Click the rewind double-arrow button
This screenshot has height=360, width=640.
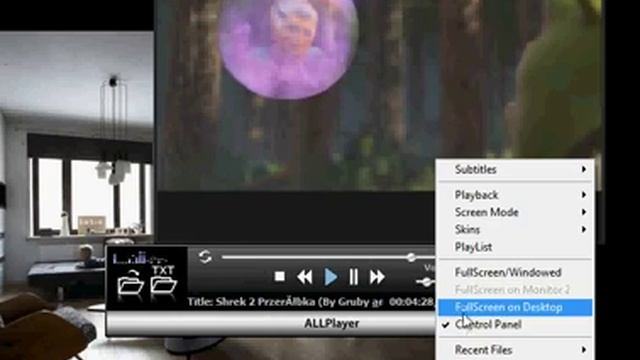[304, 277]
